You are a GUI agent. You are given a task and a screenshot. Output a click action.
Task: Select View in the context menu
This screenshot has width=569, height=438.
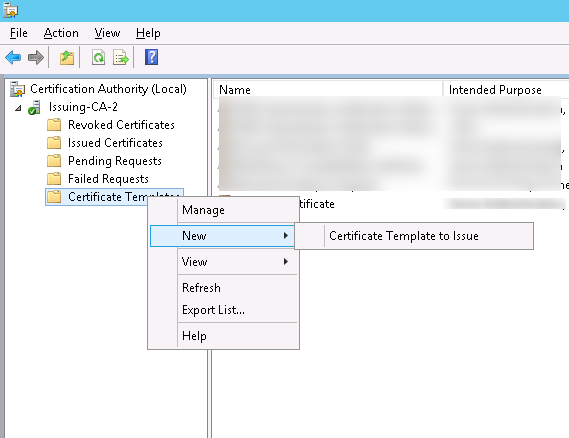pos(223,262)
